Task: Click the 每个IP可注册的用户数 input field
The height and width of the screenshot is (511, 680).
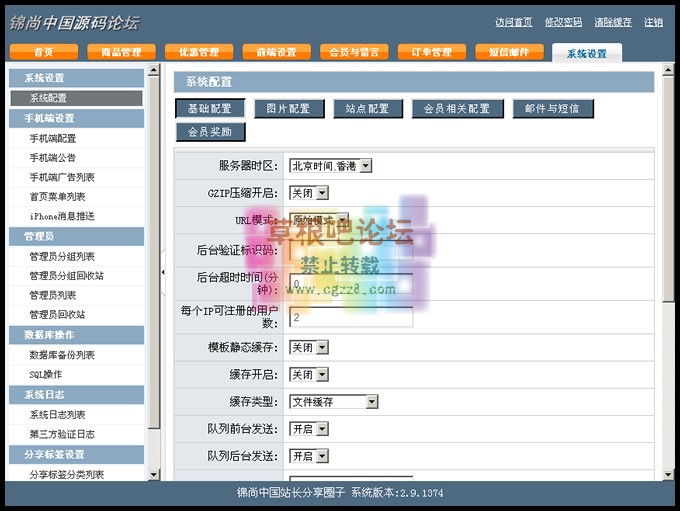Action: tap(351, 317)
